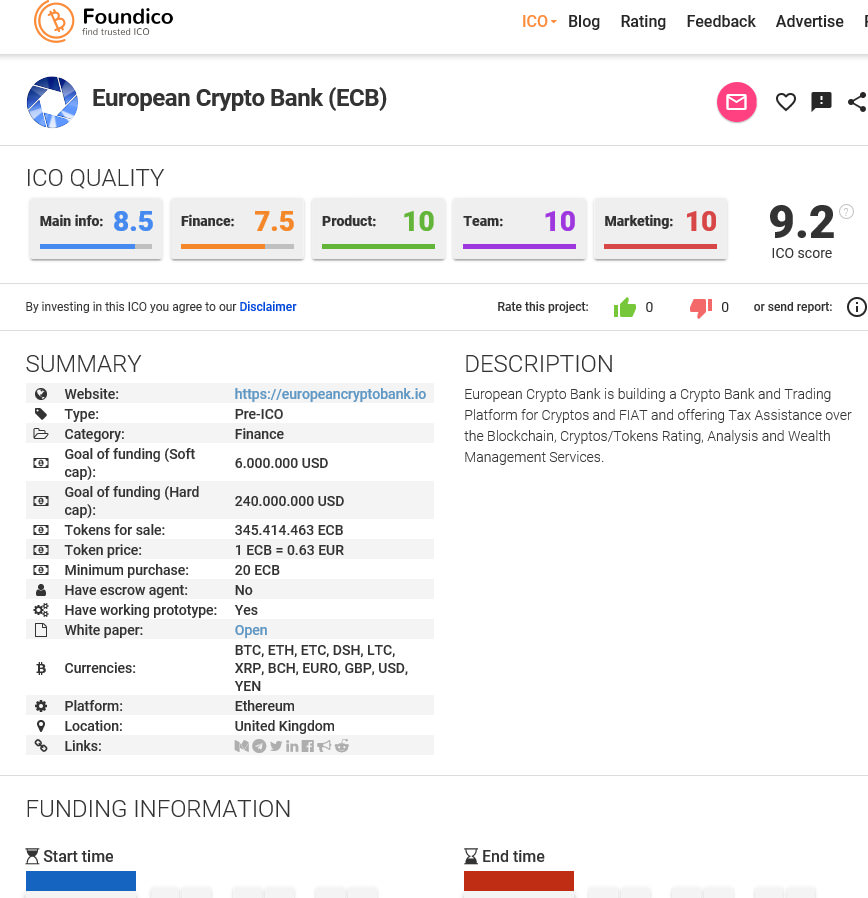Image resolution: width=868 pixels, height=898 pixels.
Task: Click the ICO score help question mark
Action: coord(846,212)
